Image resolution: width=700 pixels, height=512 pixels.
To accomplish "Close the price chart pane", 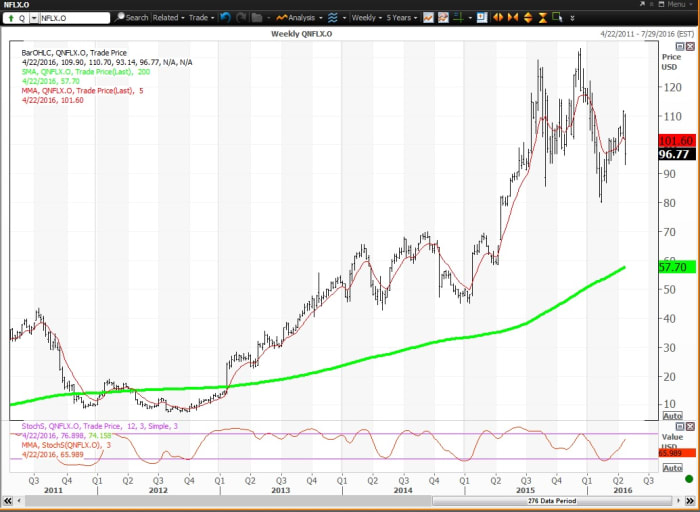I will (690, 46).
